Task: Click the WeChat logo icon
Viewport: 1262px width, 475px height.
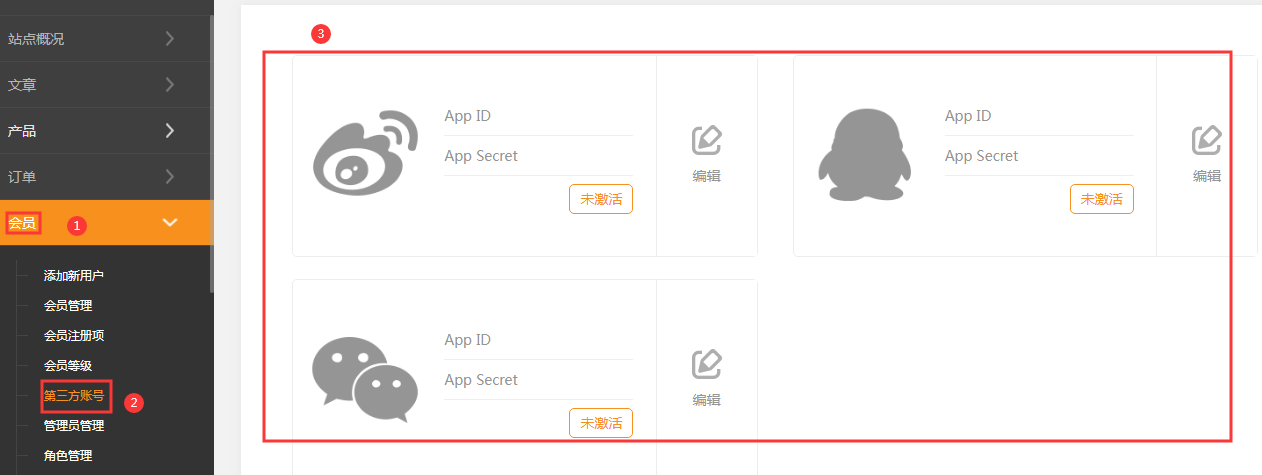Action: coord(365,378)
